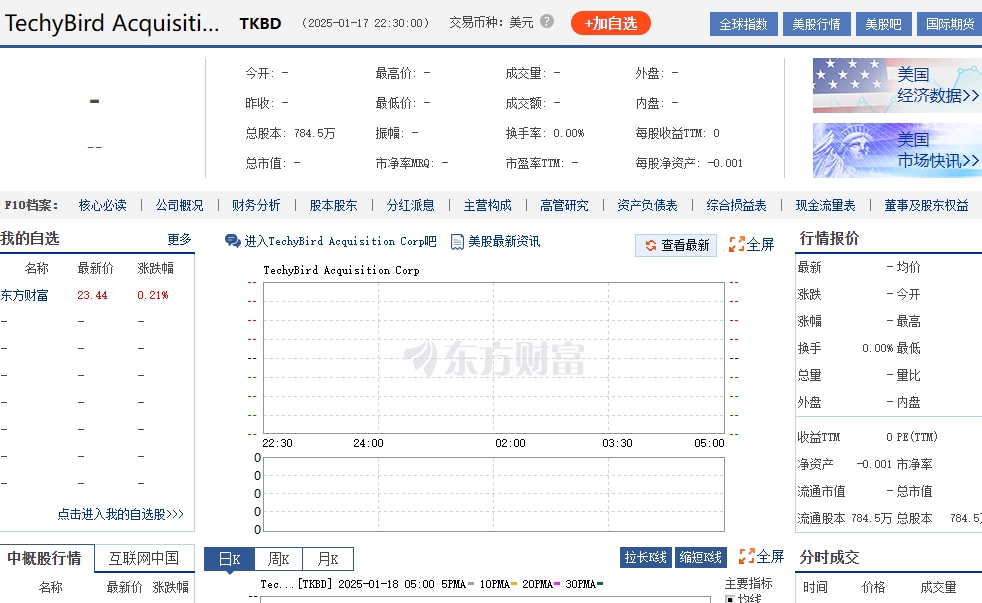Open the 国际期货 button
Screen dimensions: 982x603
(949, 24)
